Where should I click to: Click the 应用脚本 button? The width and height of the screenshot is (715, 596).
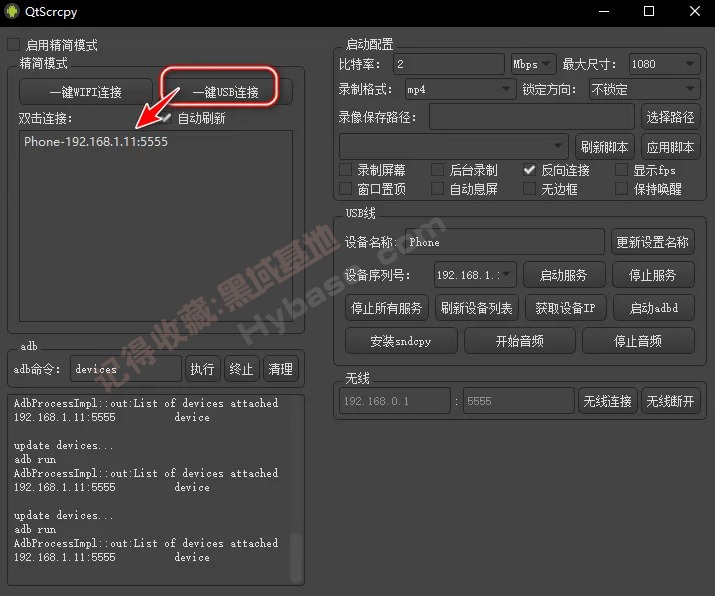pyautogui.click(x=670, y=147)
